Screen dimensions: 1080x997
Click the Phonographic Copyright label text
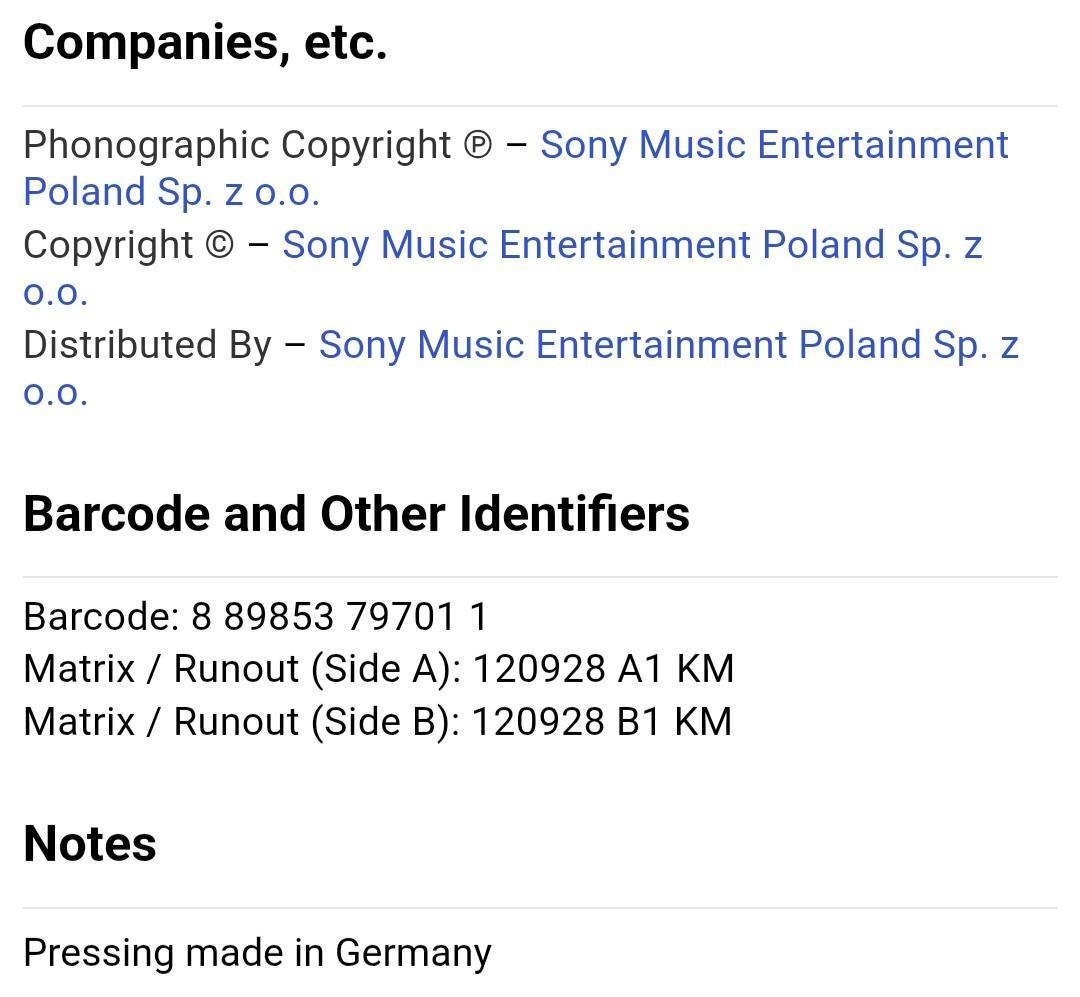pos(237,145)
